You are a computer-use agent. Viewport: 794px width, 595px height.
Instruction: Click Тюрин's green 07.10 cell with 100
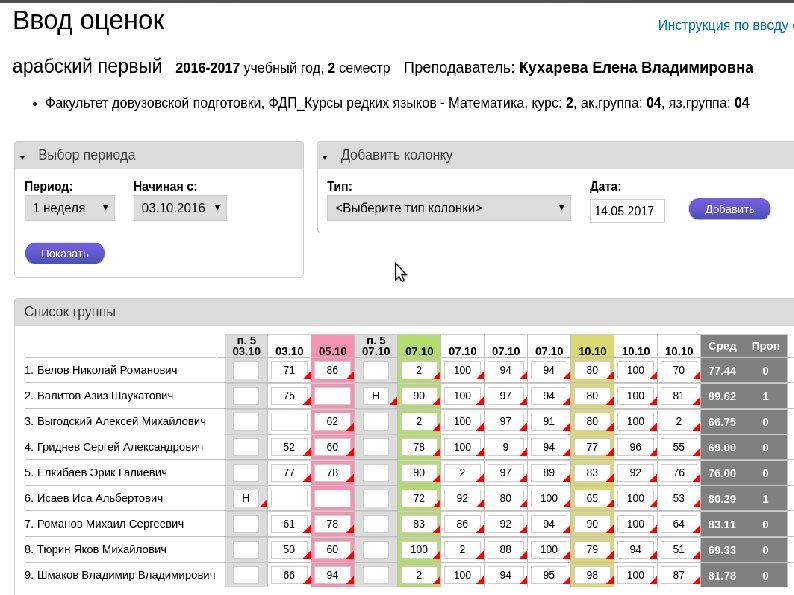click(419, 549)
